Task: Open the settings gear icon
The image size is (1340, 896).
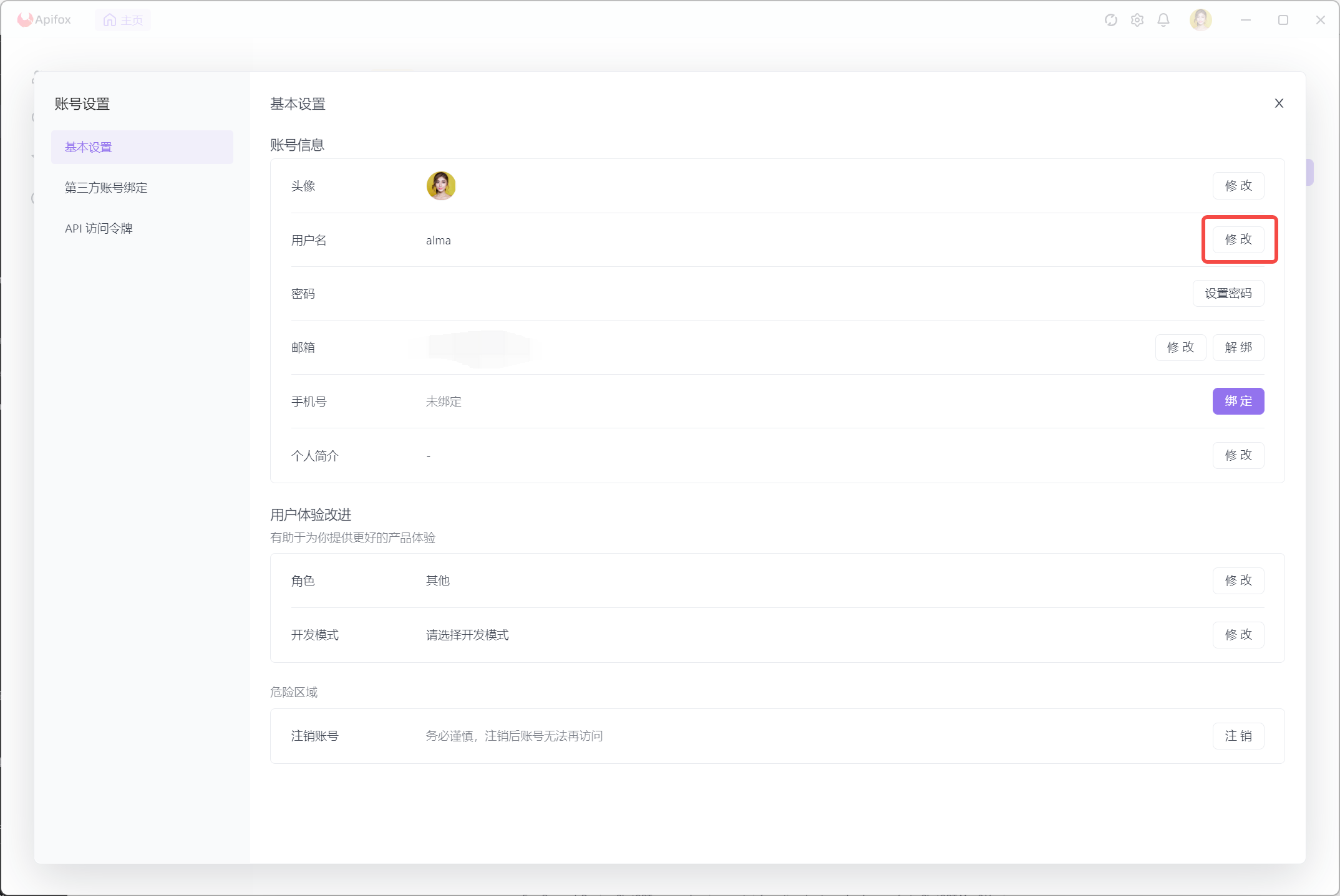Action: [1137, 20]
